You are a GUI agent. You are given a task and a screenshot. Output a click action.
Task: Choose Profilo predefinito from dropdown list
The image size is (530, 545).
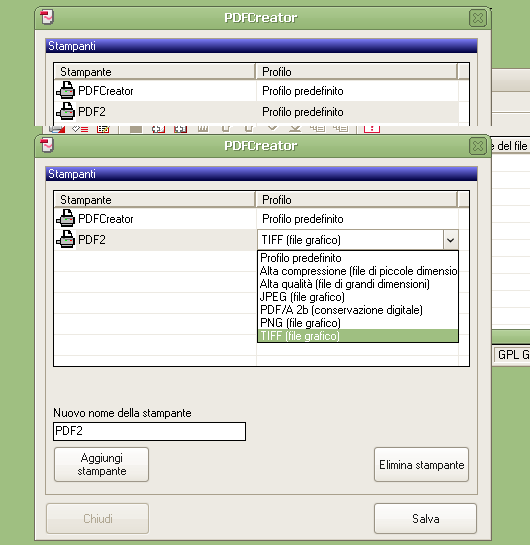pos(358,258)
